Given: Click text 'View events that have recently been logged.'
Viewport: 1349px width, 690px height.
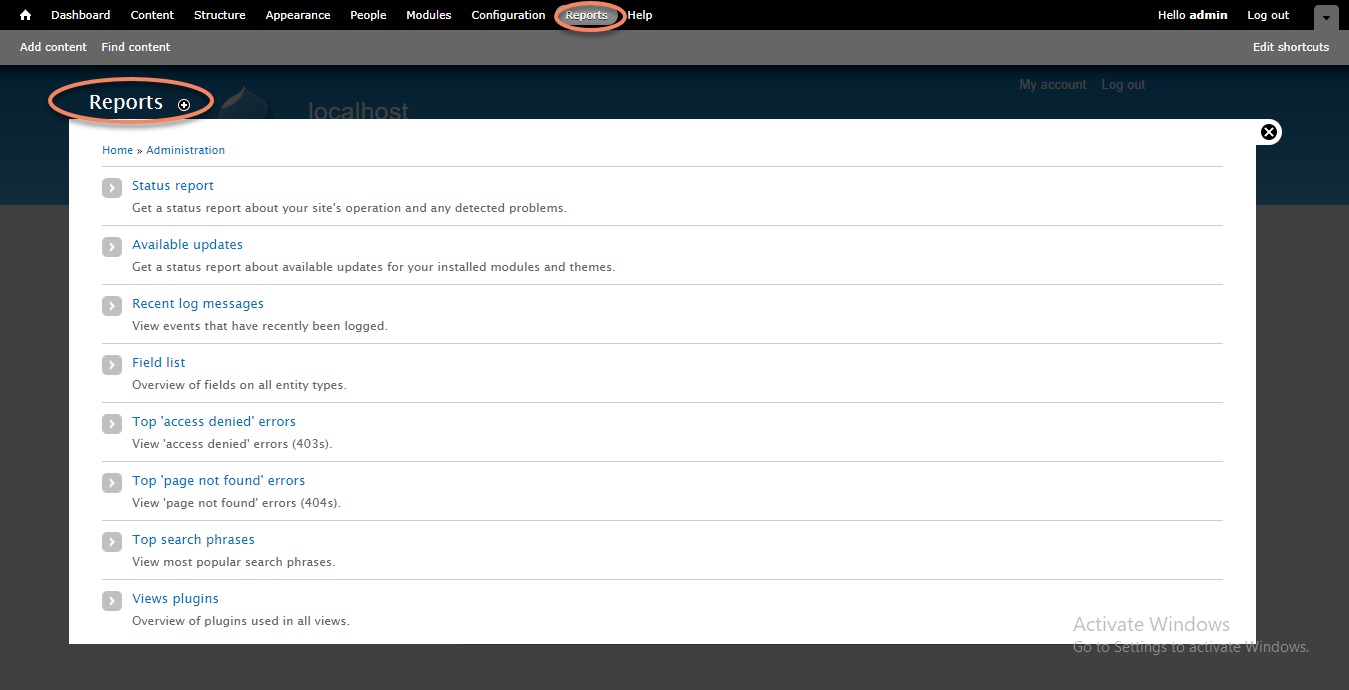Looking at the screenshot, I should [260, 326].
